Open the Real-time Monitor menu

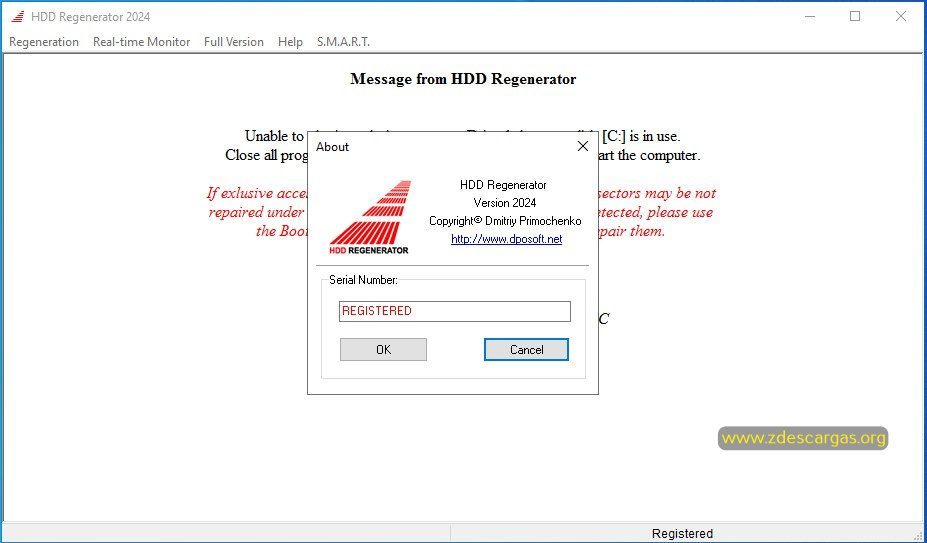click(x=141, y=42)
